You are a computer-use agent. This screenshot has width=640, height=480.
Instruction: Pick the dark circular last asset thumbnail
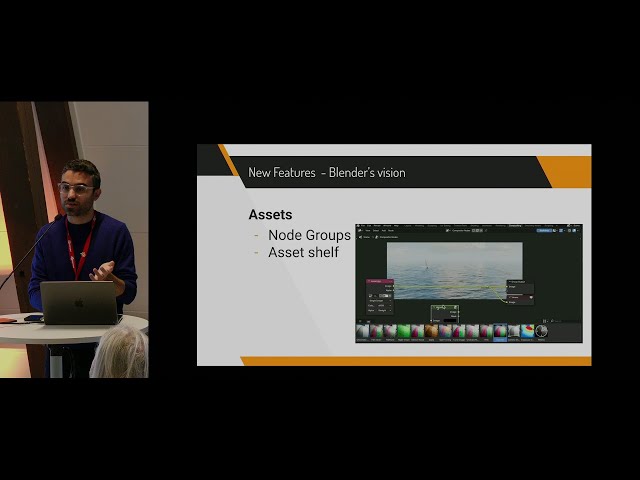pyautogui.click(x=542, y=331)
